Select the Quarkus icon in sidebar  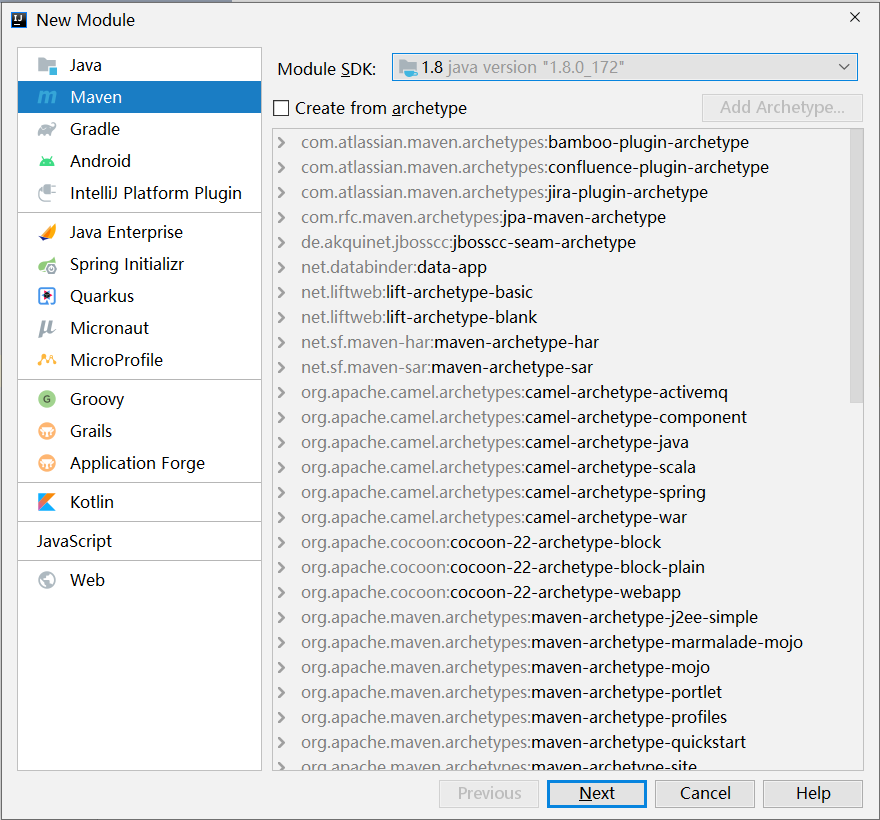pos(47,296)
